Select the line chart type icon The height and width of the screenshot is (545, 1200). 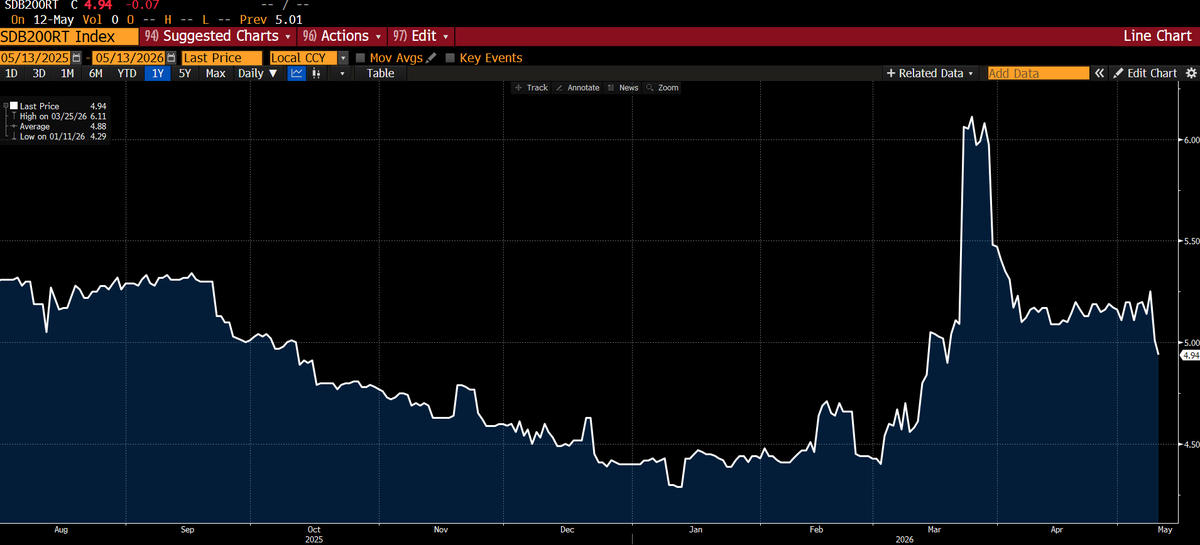[x=297, y=73]
